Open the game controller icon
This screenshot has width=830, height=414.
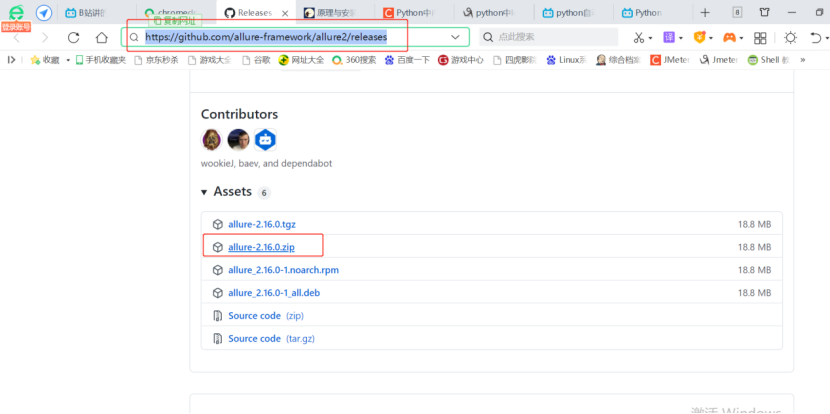[730, 38]
